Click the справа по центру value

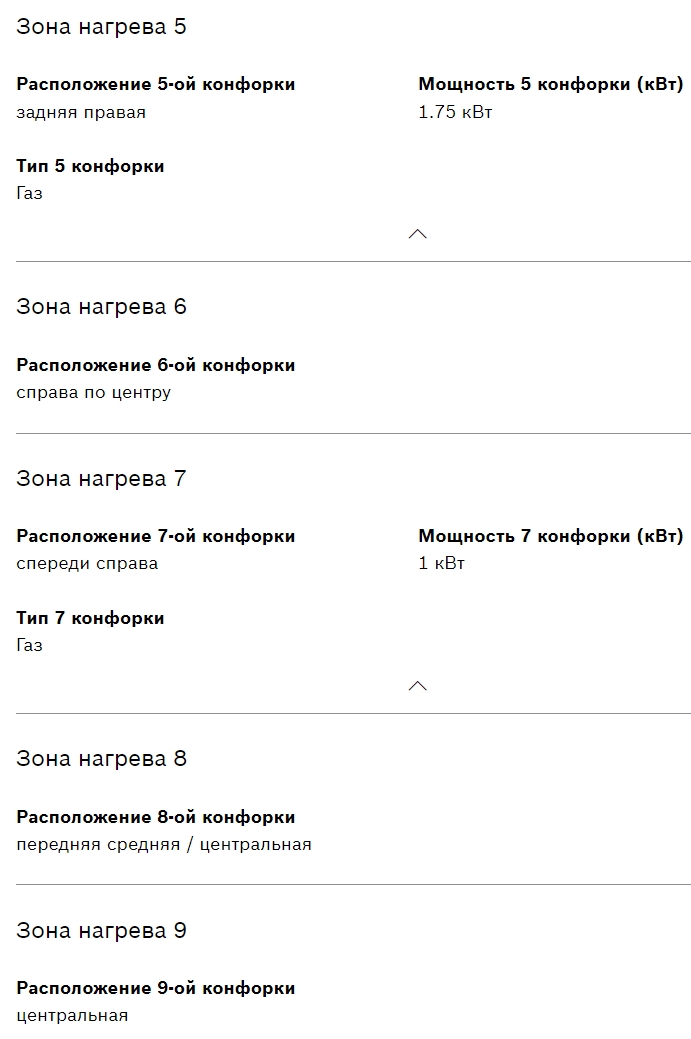93,392
